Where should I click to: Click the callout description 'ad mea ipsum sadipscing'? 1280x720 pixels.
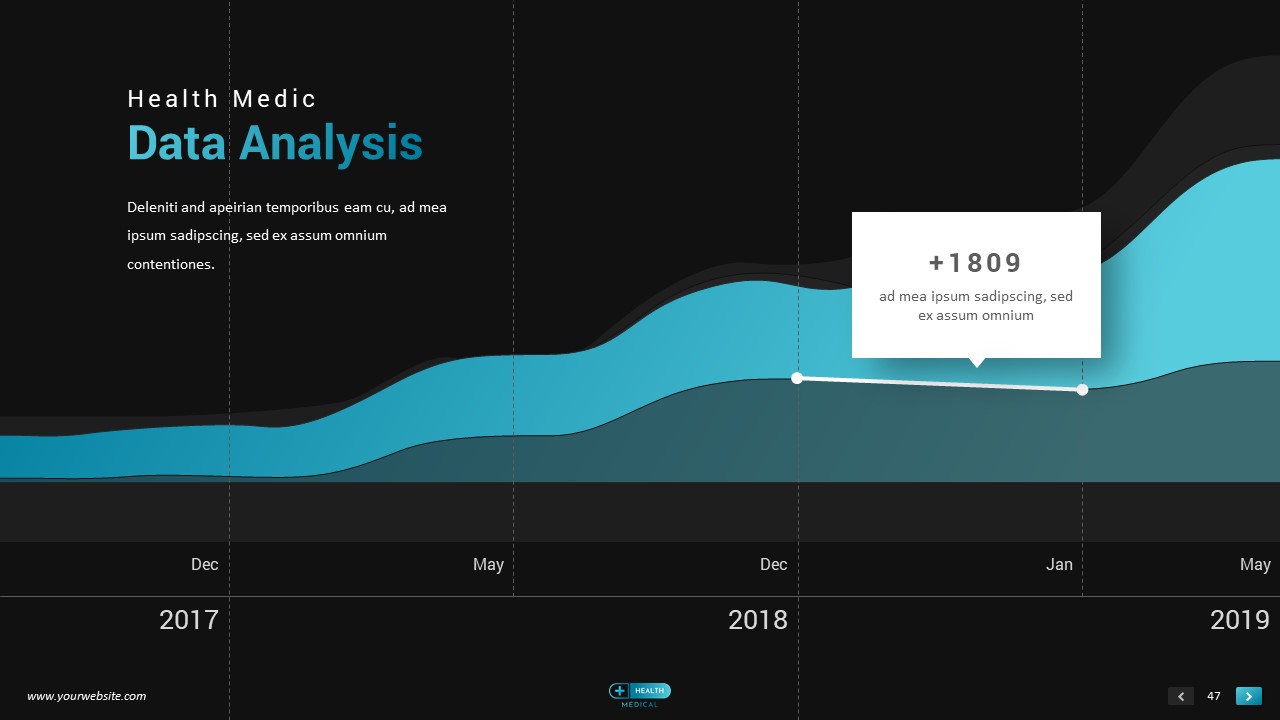tap(976, 306)
